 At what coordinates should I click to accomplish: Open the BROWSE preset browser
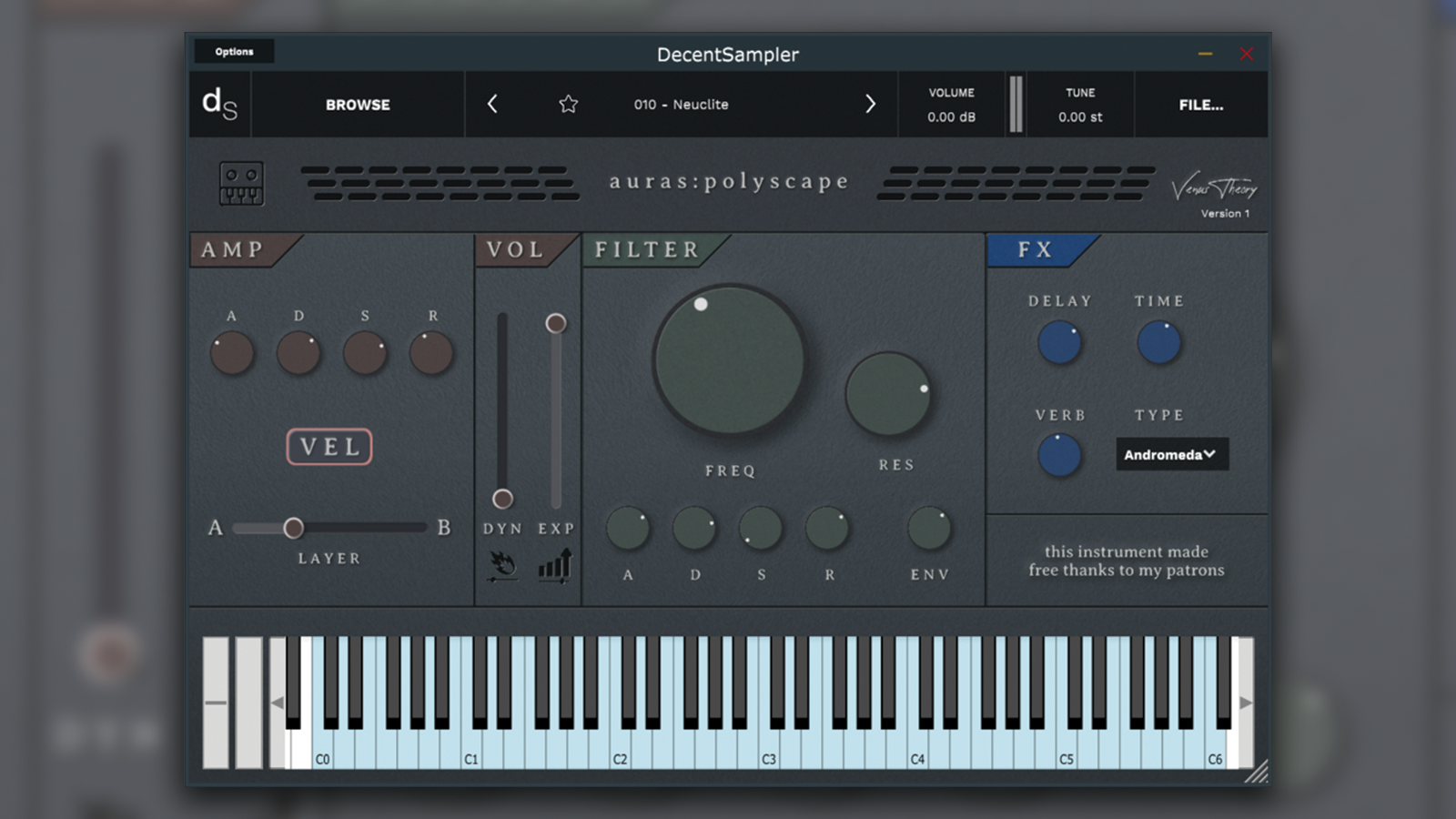coord(358,105)
